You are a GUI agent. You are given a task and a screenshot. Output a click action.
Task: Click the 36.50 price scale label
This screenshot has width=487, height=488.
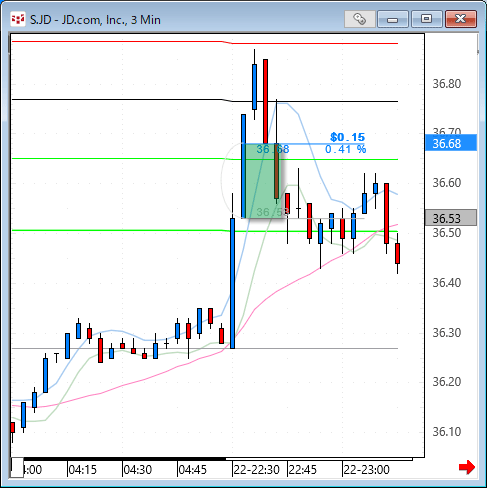tap(447, 233)
